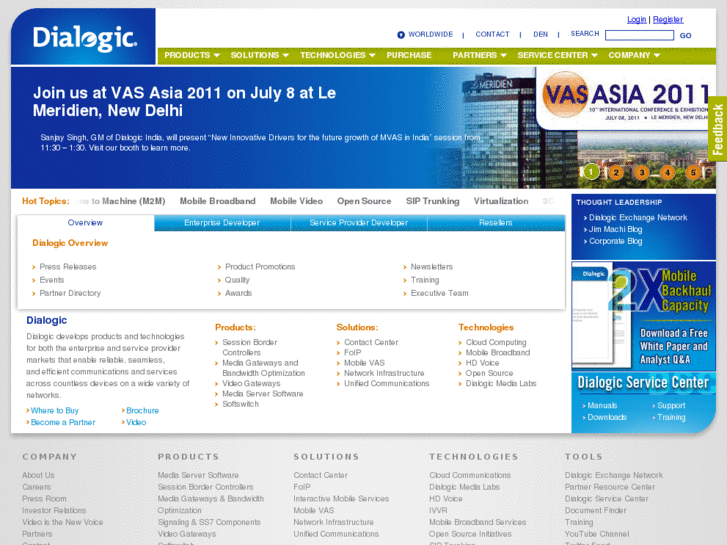
Task: Expand the Solutions dropdown menu
Action: [x=260, y=55]
